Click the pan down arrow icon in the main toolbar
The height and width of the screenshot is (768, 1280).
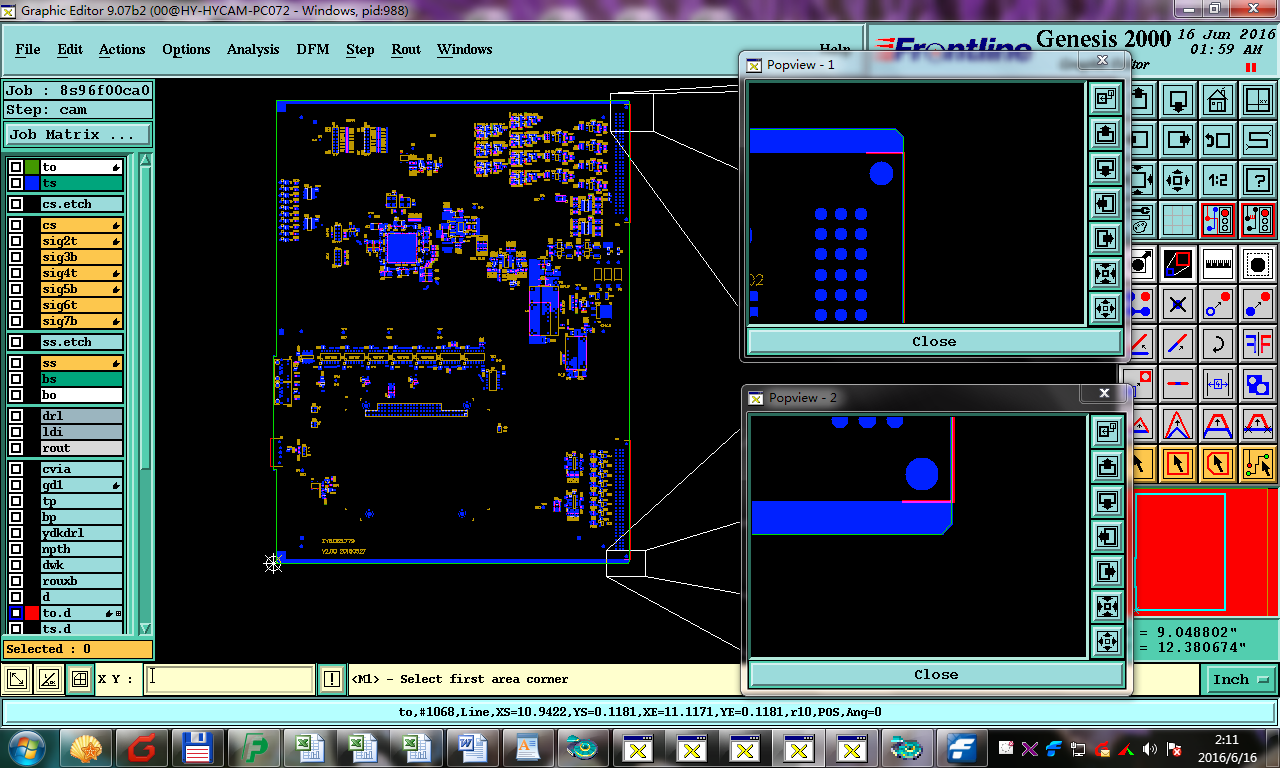1178,100
